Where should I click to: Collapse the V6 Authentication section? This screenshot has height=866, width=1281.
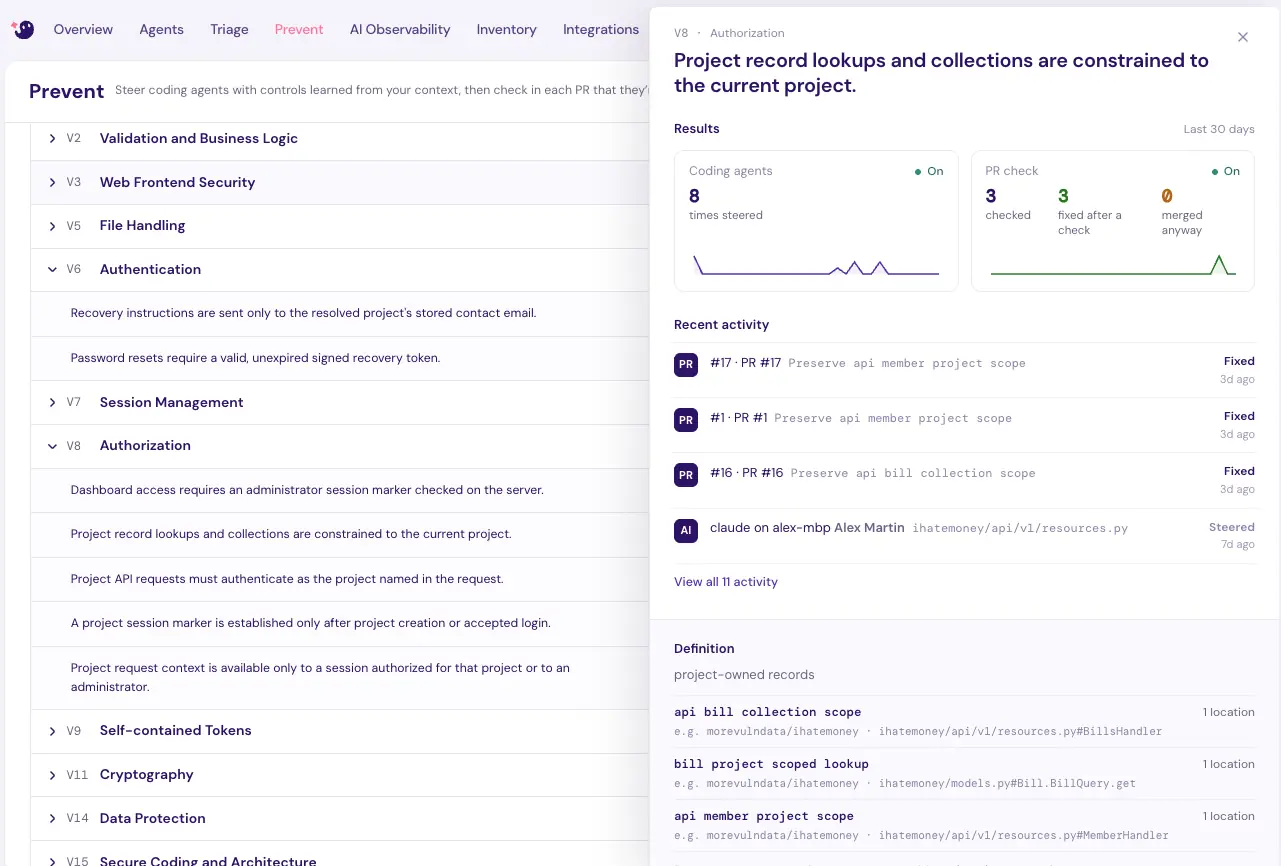53,269
